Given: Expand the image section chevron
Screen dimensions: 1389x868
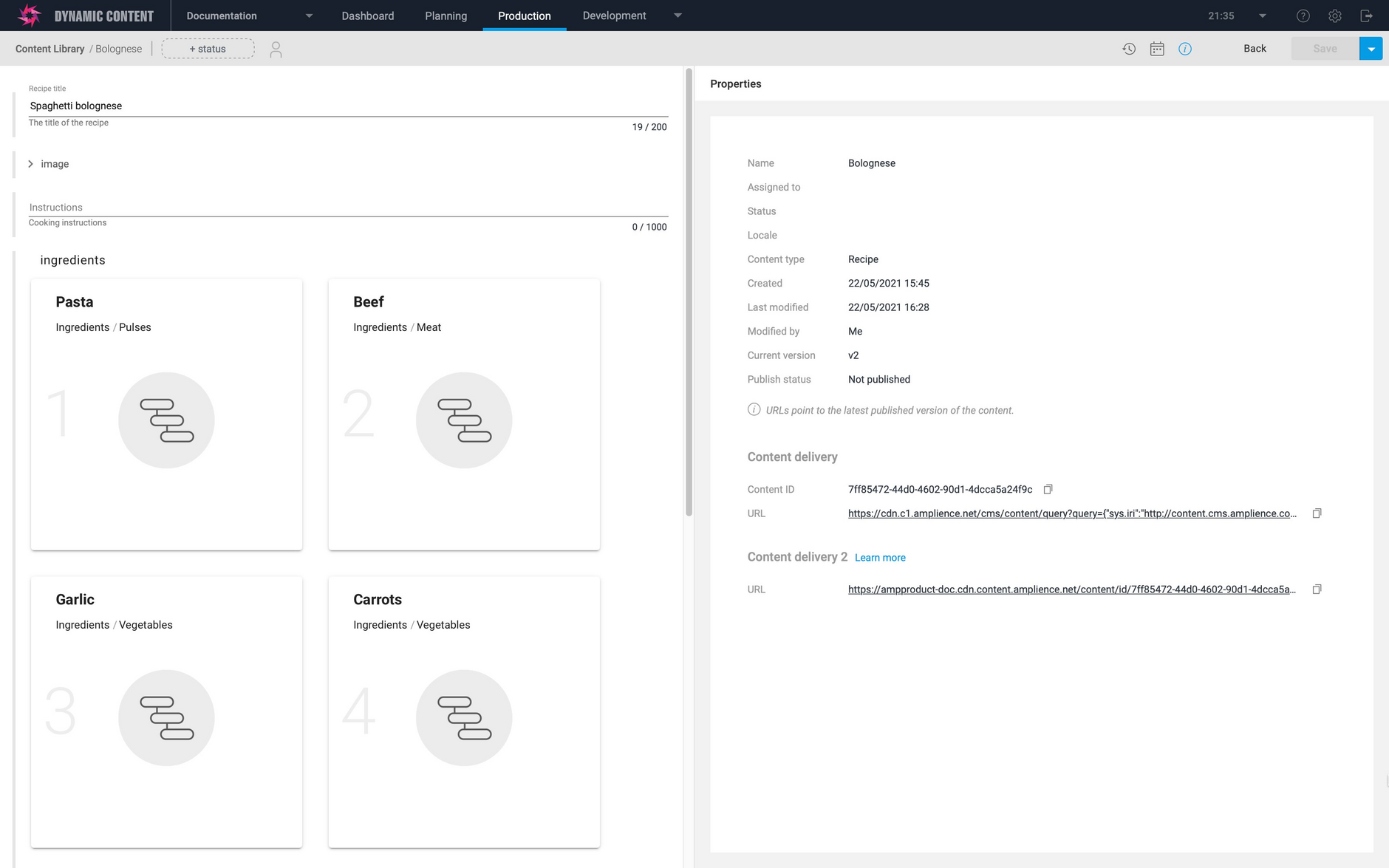Looking at the screenshot, I should [30, 163].
